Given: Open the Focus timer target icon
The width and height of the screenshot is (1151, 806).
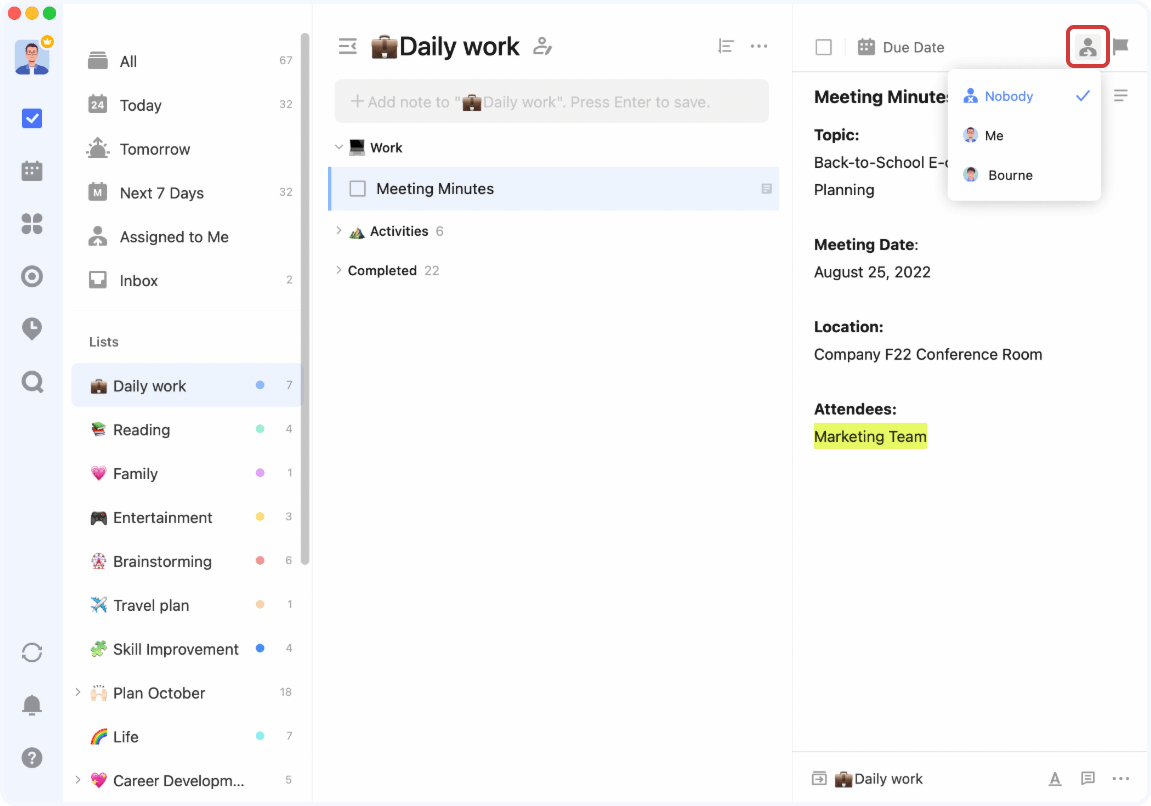Looking at the screenshot, I should click(x=32, y=277).
